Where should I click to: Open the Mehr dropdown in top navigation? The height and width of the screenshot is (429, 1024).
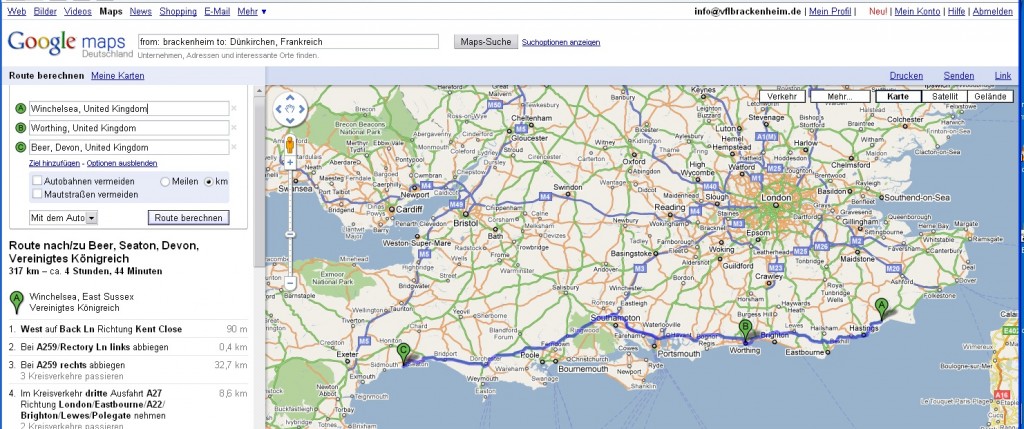pos(251,12)
